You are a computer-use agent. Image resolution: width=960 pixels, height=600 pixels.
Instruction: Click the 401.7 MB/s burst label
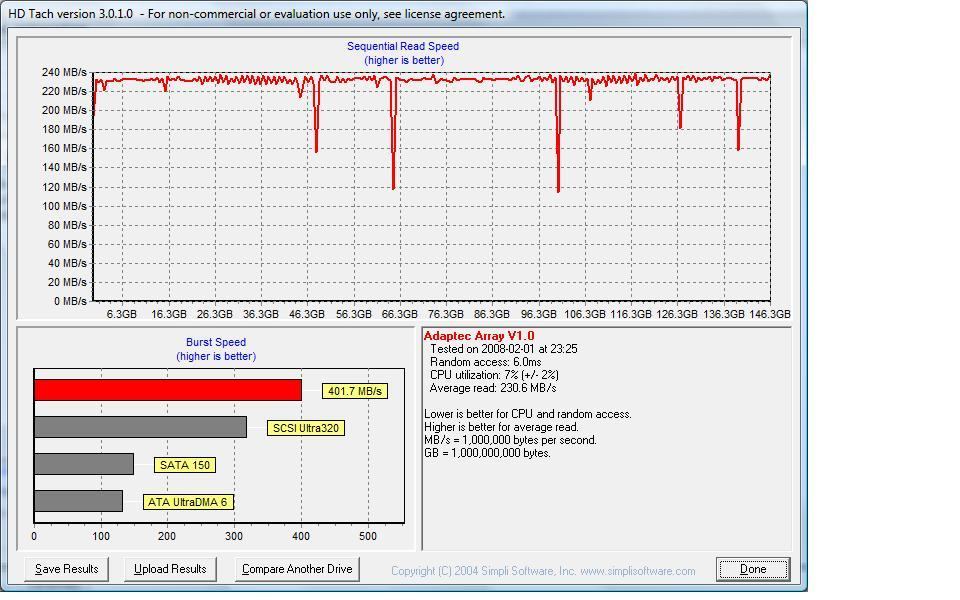[x=354, y=391]
